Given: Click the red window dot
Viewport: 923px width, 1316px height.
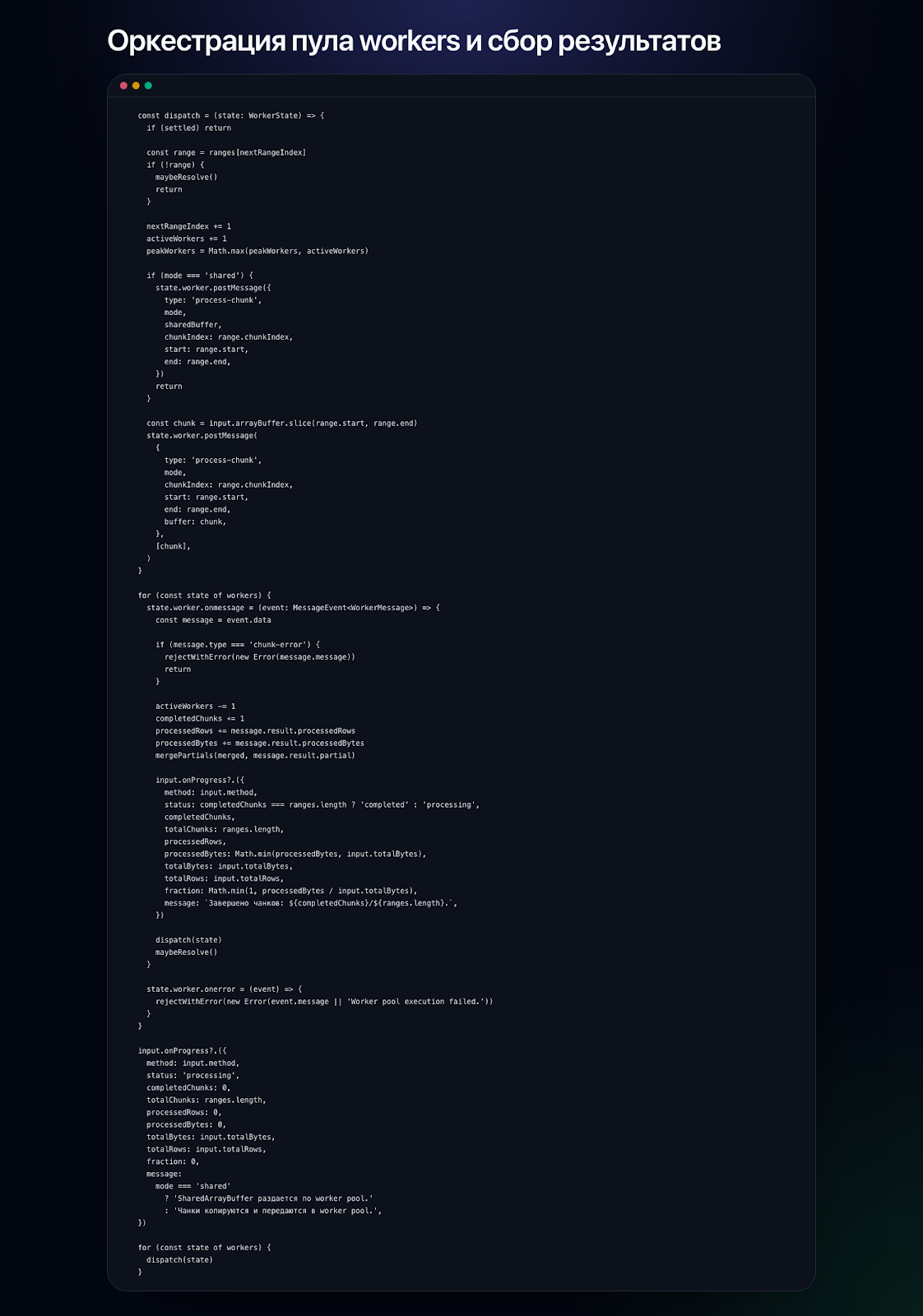Looking at the screenshot, I should coord(123,86).
